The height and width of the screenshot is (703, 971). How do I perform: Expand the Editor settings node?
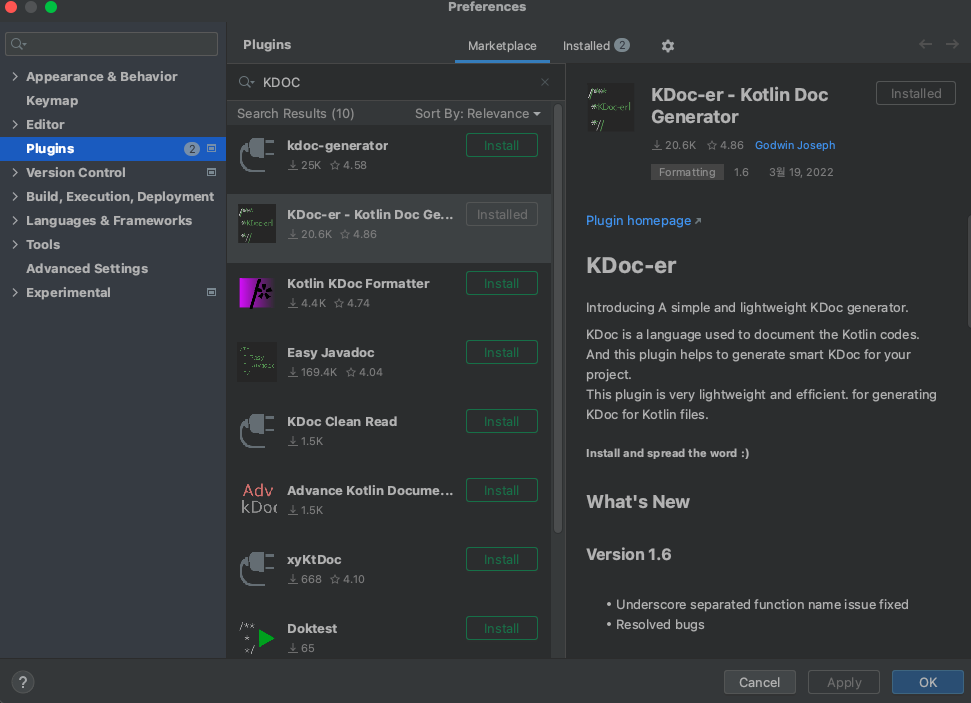[x=15, y=124]
